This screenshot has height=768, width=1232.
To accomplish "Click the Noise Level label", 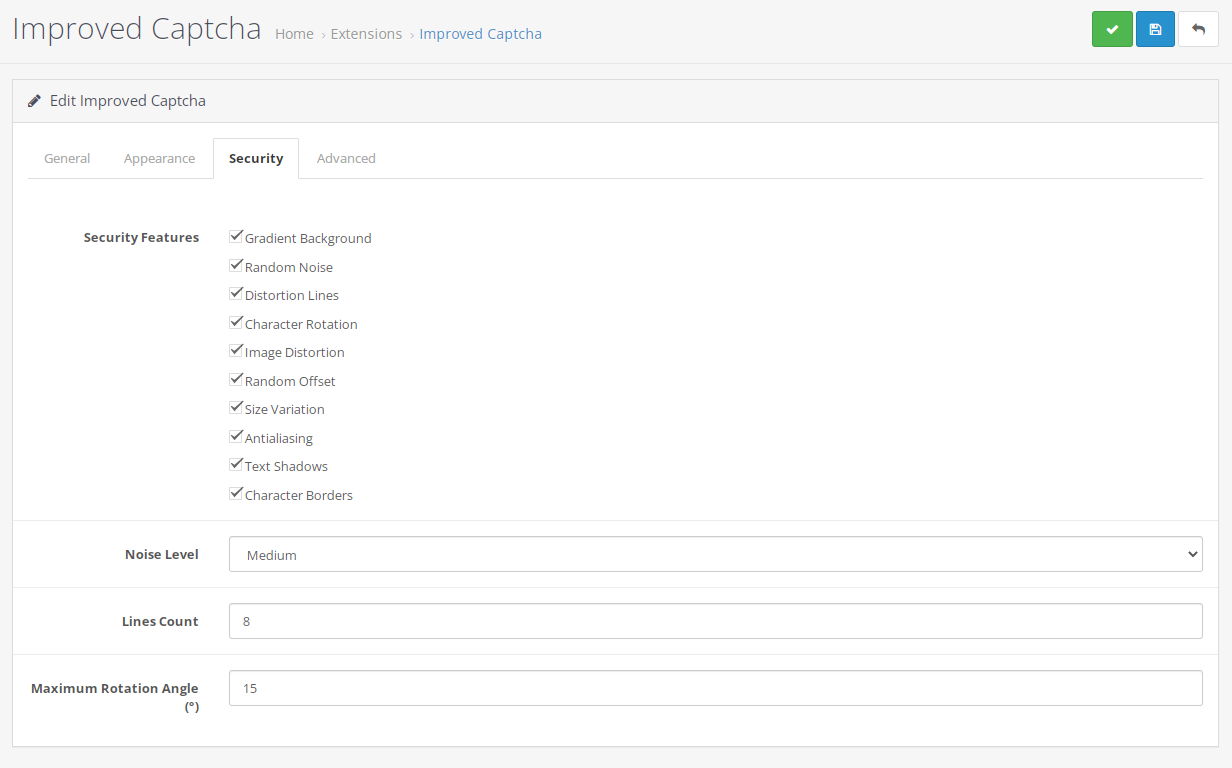I will click(x=162, y=554).
